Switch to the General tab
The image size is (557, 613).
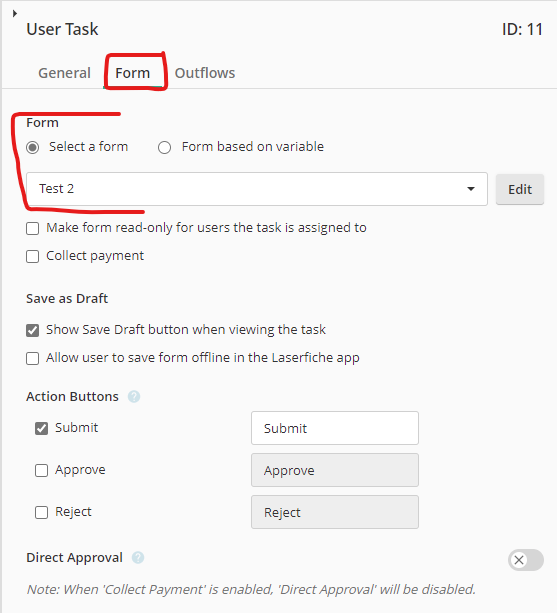pos(64,73)
